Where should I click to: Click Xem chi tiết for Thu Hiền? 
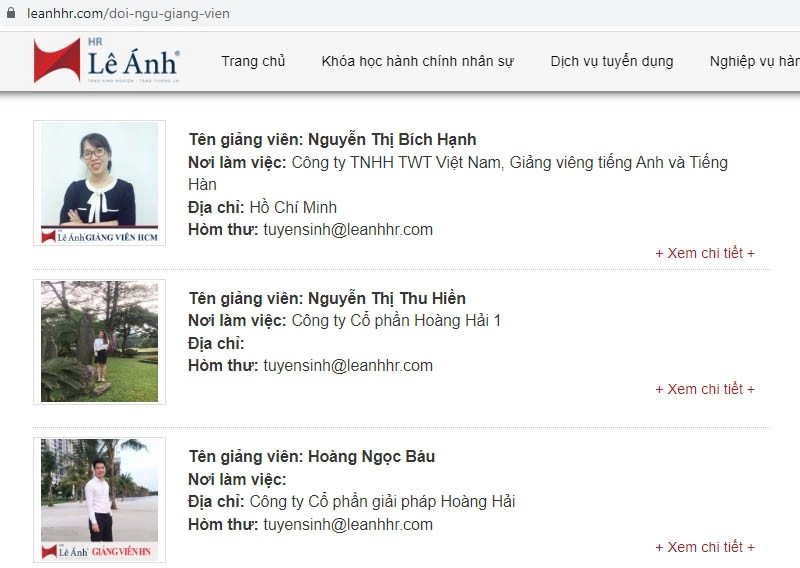705,389
